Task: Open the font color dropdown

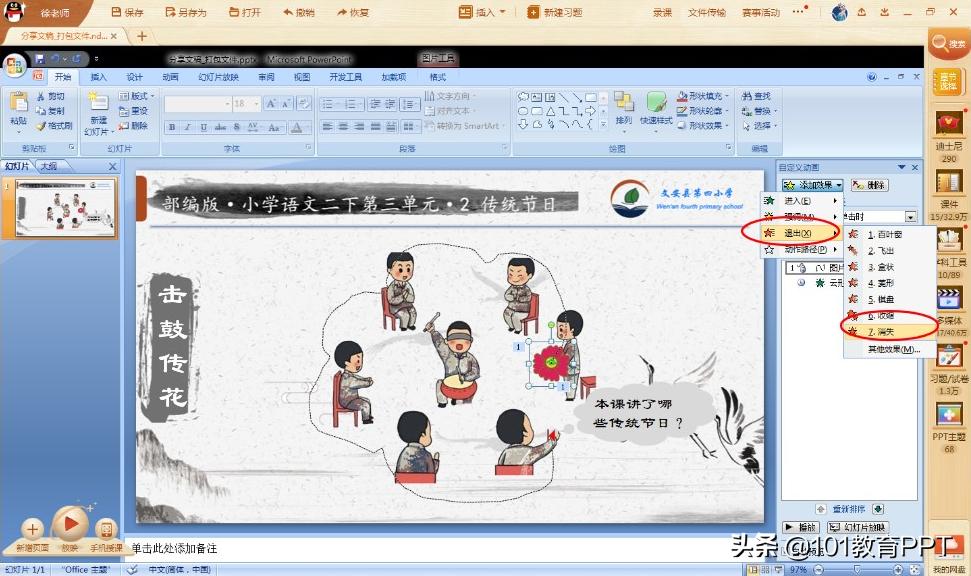Action: click(308, 127)
